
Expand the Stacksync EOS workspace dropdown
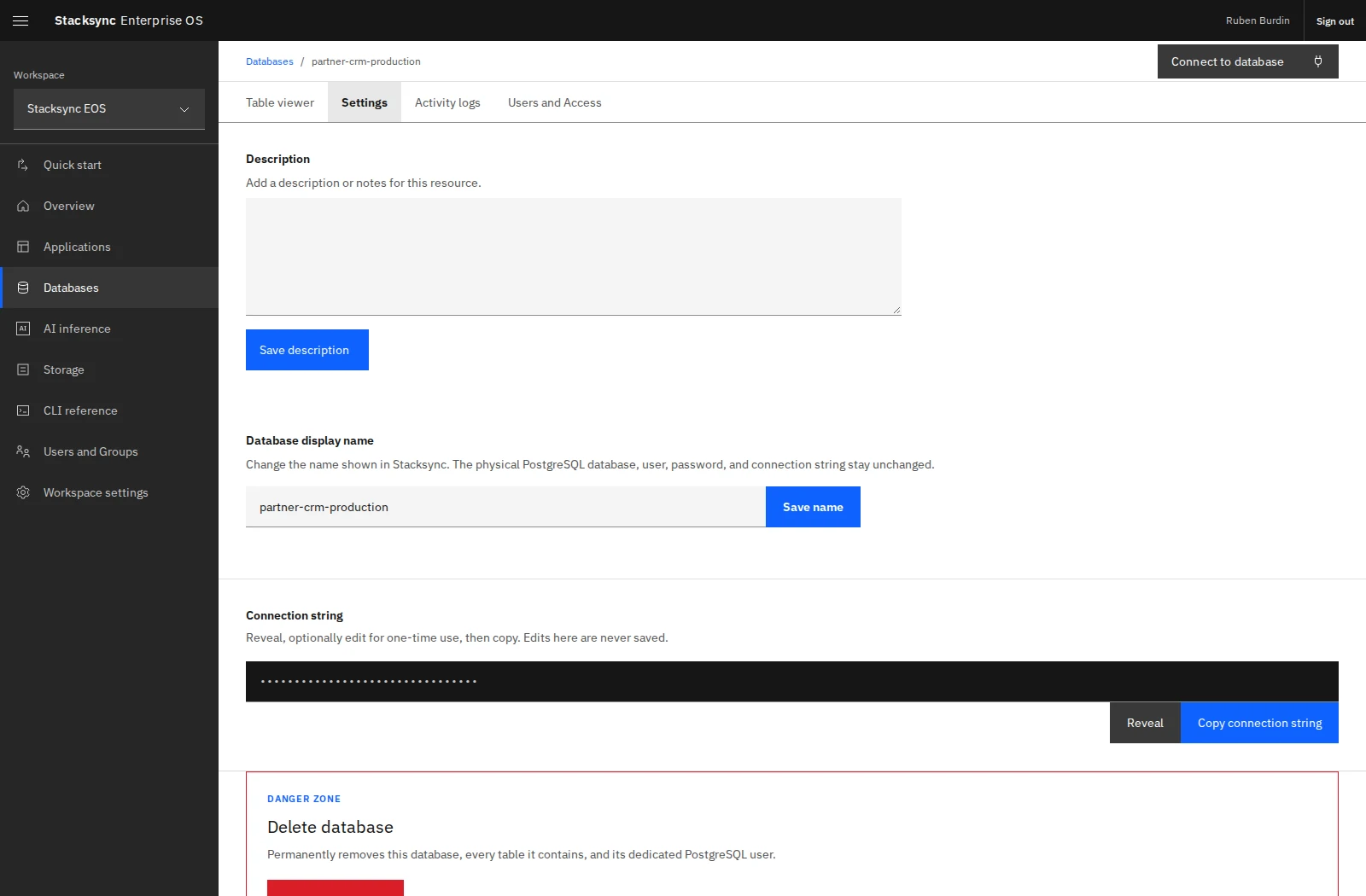coord(109,109)
